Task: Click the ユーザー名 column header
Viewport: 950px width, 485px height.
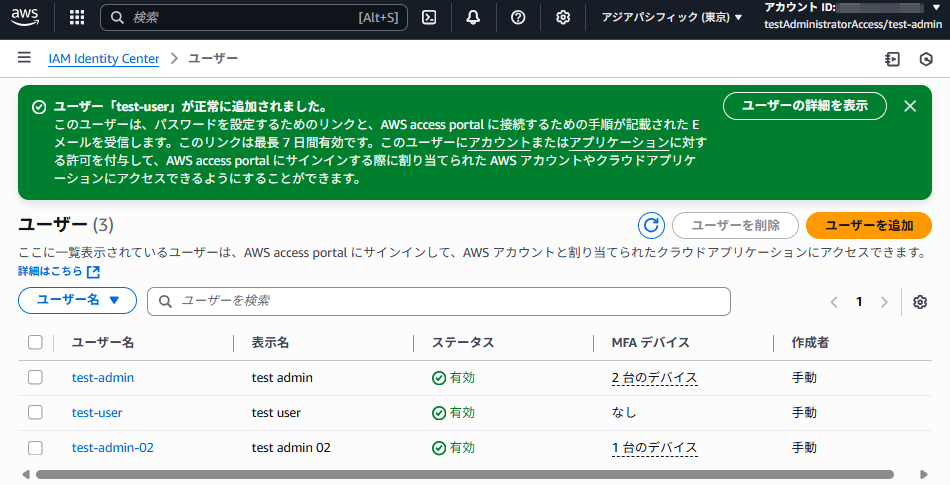Action: click(x=103, y=342)
